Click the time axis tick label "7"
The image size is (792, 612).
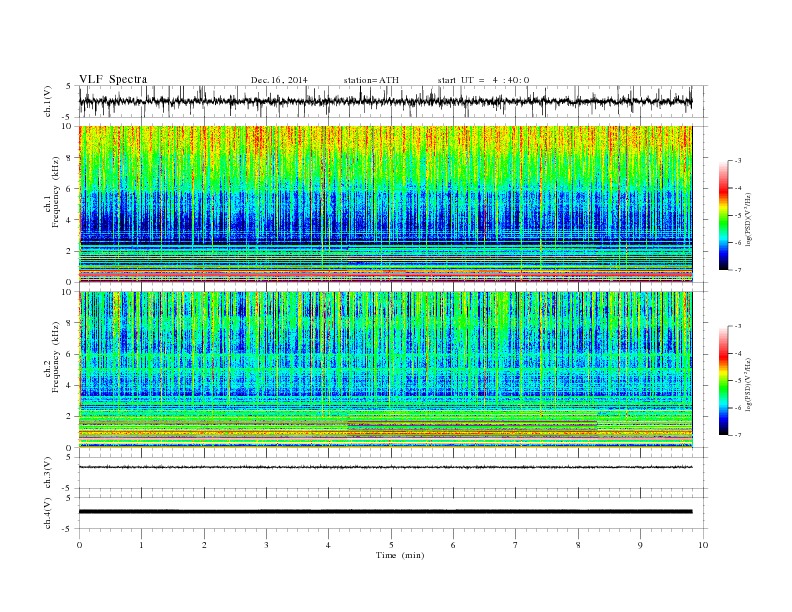click(x=516, y=545)
